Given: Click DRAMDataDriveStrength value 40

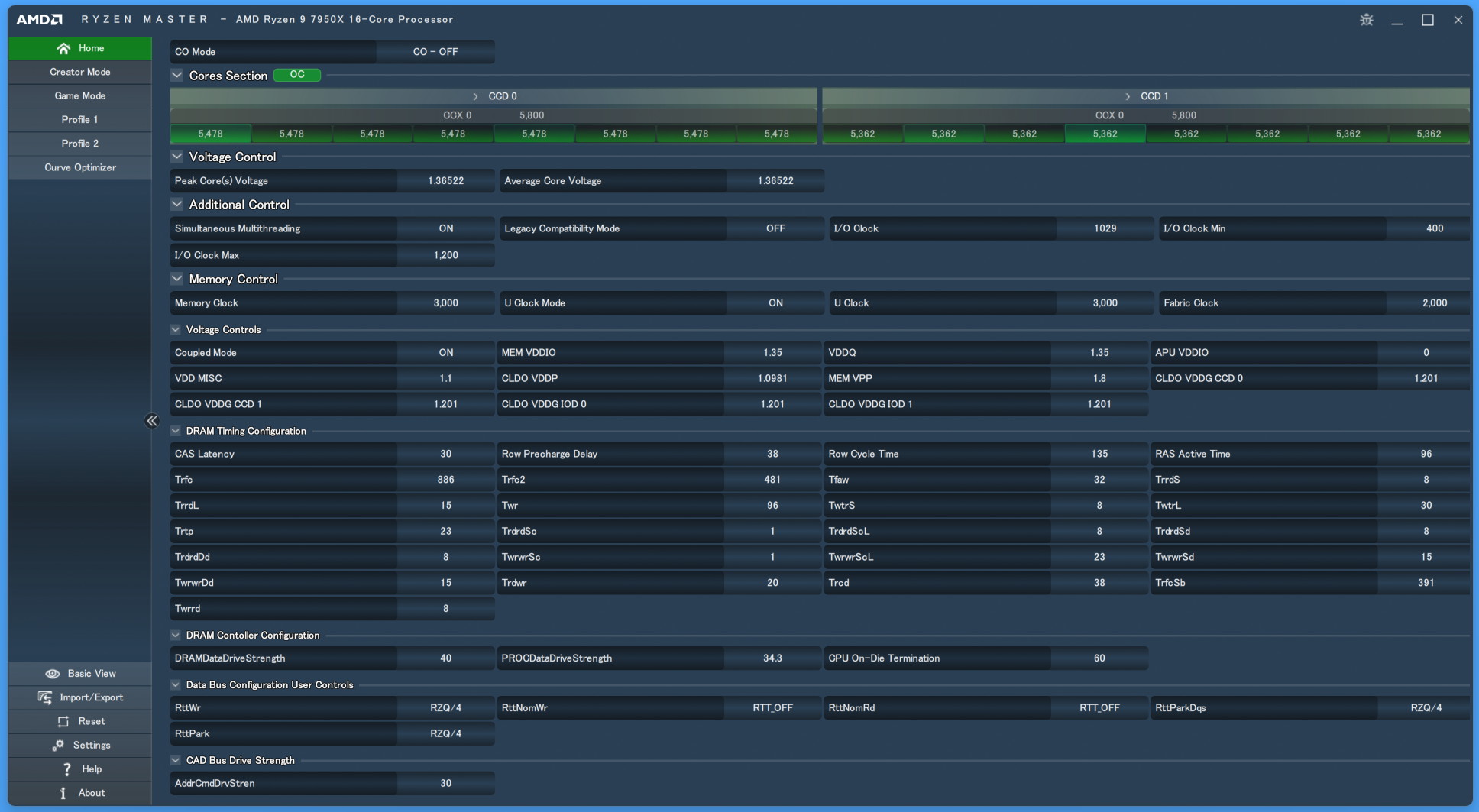Looking at the screenshot, I should point(446,658).
